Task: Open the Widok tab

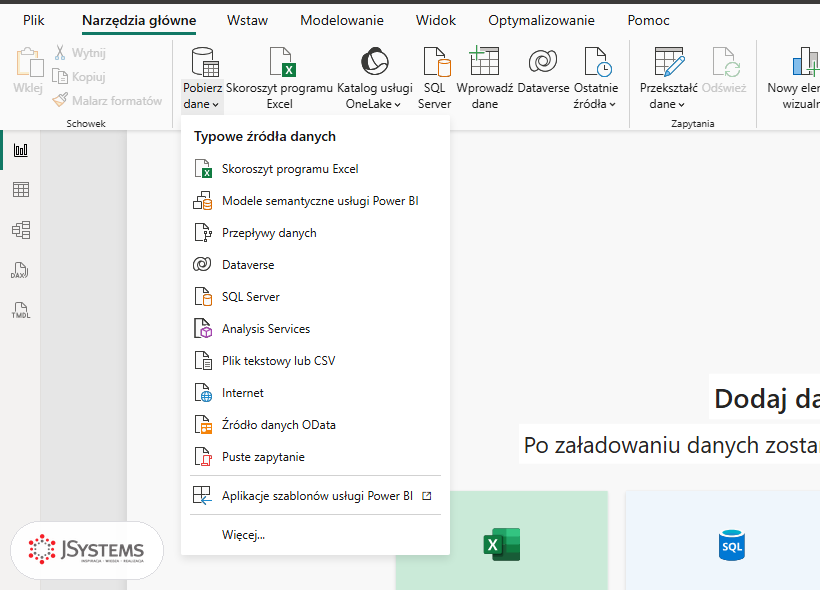Action: click(436, 20)
